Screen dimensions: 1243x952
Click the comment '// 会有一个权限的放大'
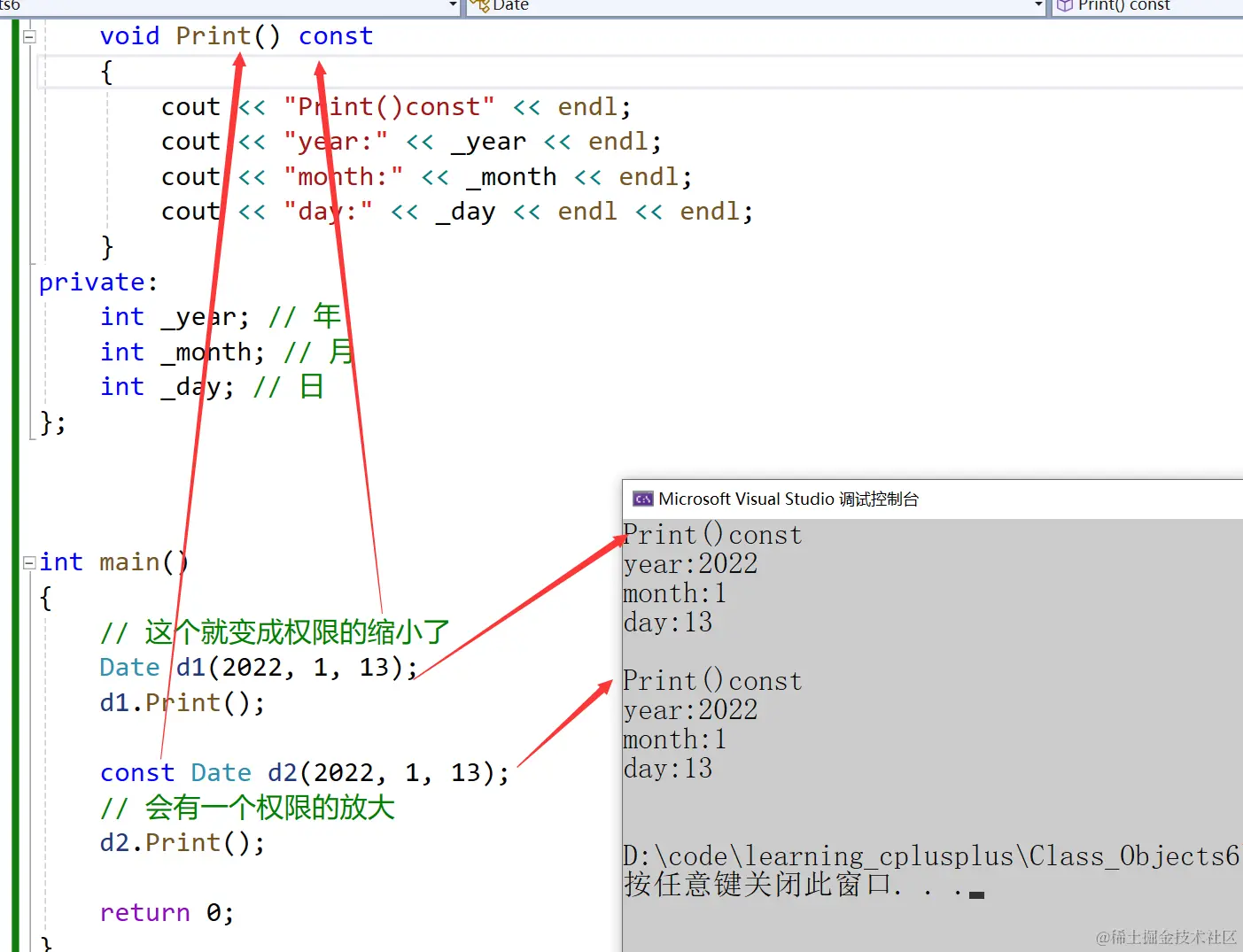(247, 808)
